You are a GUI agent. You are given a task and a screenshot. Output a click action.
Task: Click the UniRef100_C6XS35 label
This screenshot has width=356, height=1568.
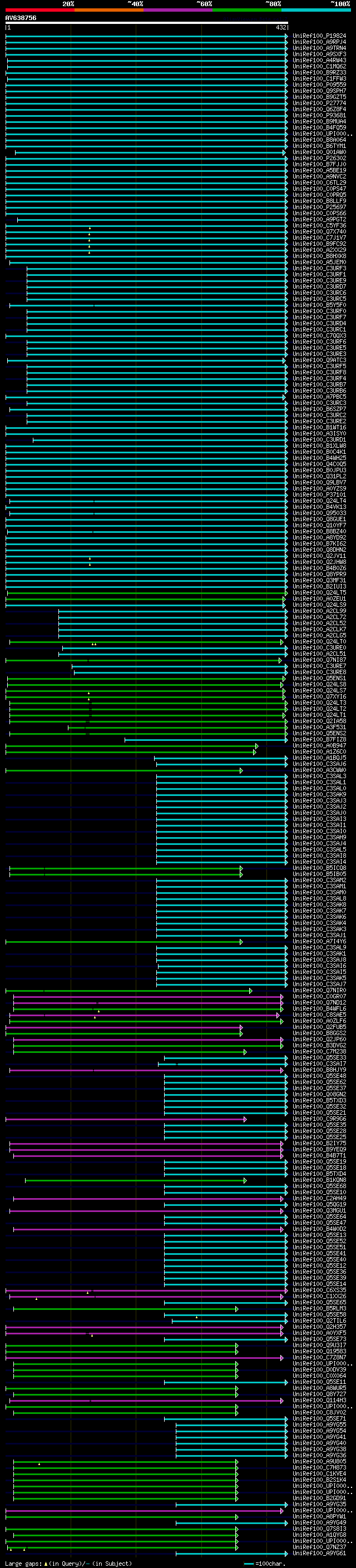[319, 1290]
